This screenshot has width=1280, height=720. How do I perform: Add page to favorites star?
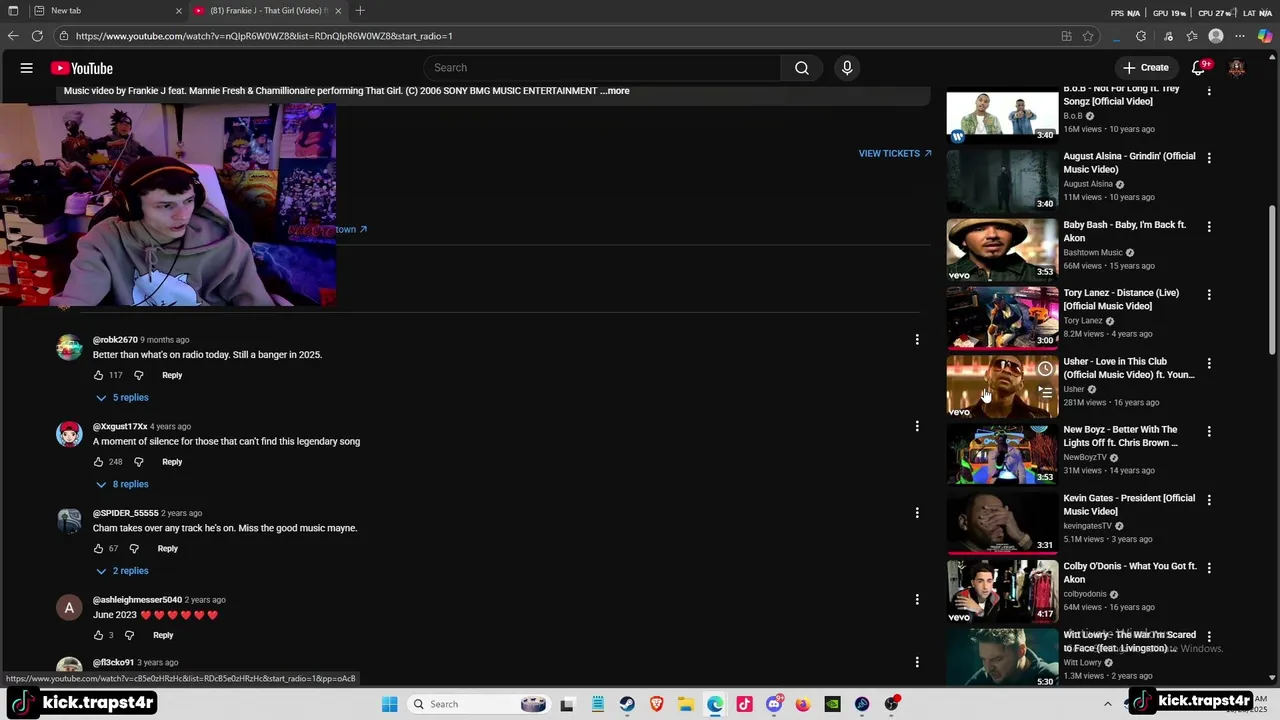pyautogui.click(x=1088, y=36)
